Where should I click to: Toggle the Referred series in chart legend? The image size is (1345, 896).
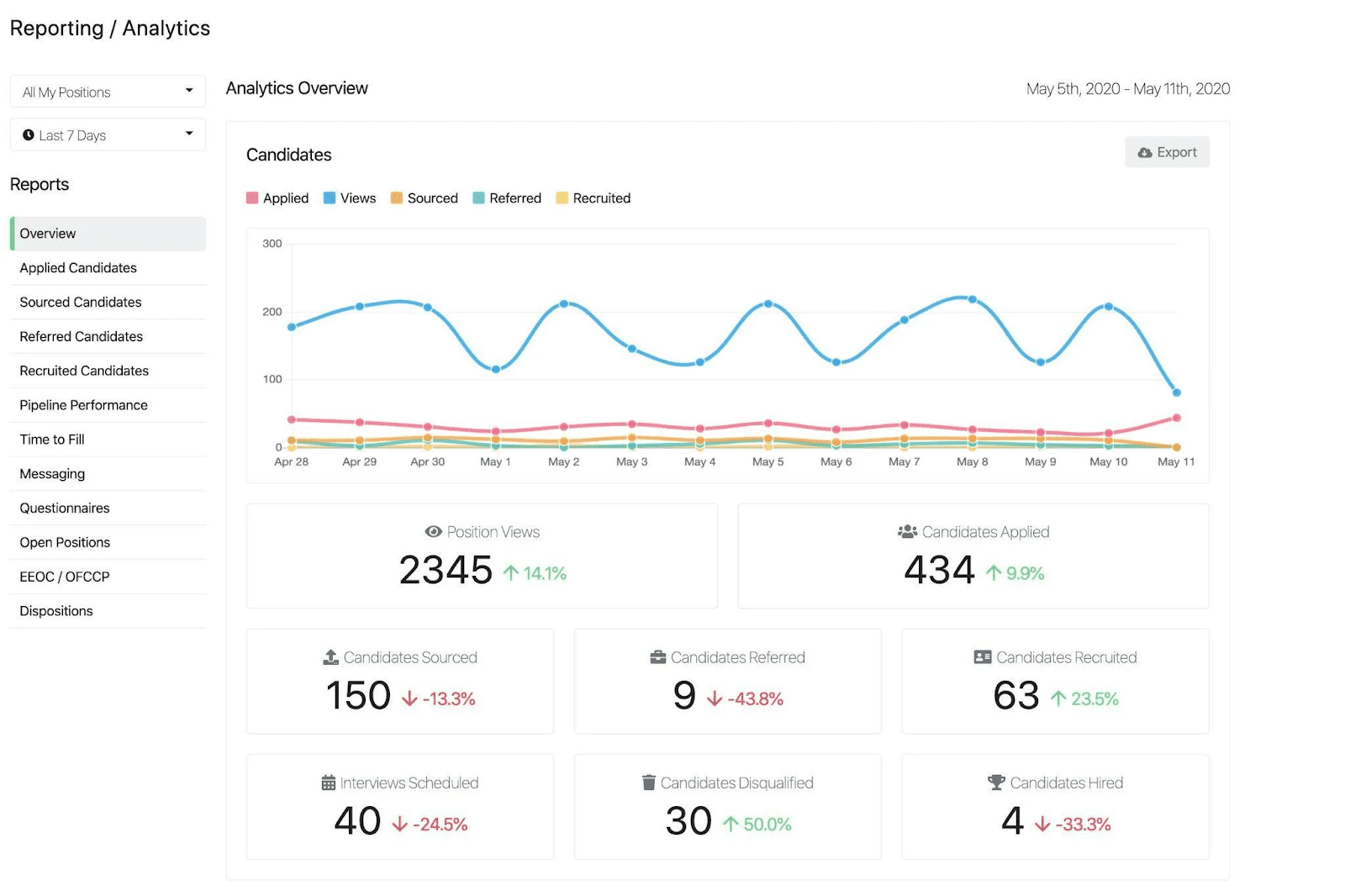507,198
